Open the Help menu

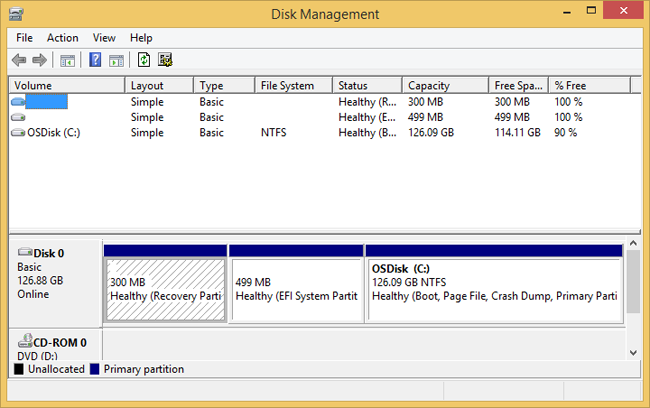[141, 38]
